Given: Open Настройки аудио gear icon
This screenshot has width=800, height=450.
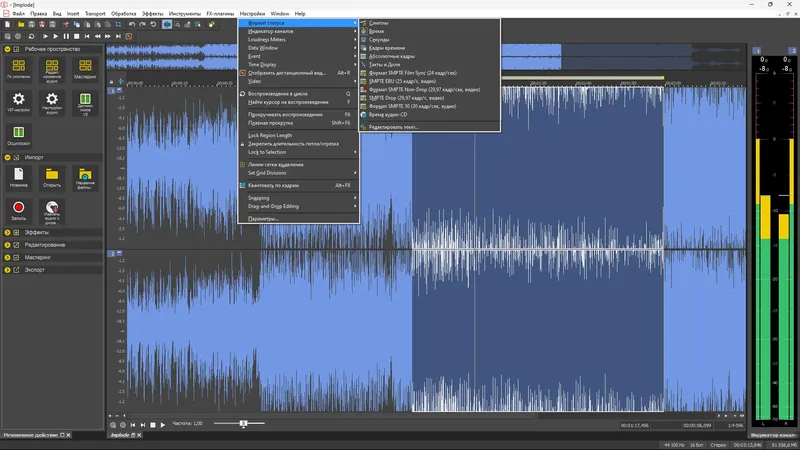Looking at the screenshot, I should tap(52, 99).
